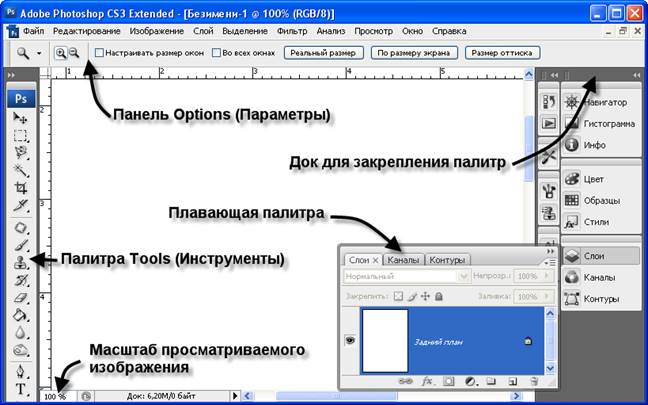
Task: Open the Brushes dock icon
Action: coord(549,191)
